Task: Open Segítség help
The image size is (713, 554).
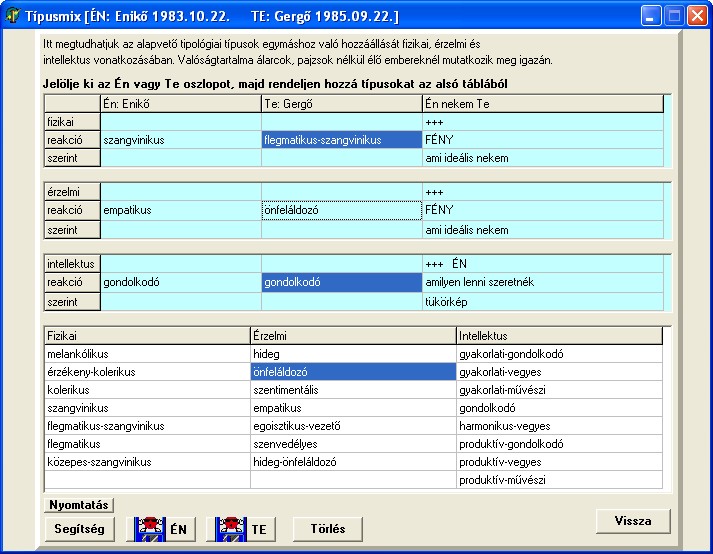Action: (80, 529)
